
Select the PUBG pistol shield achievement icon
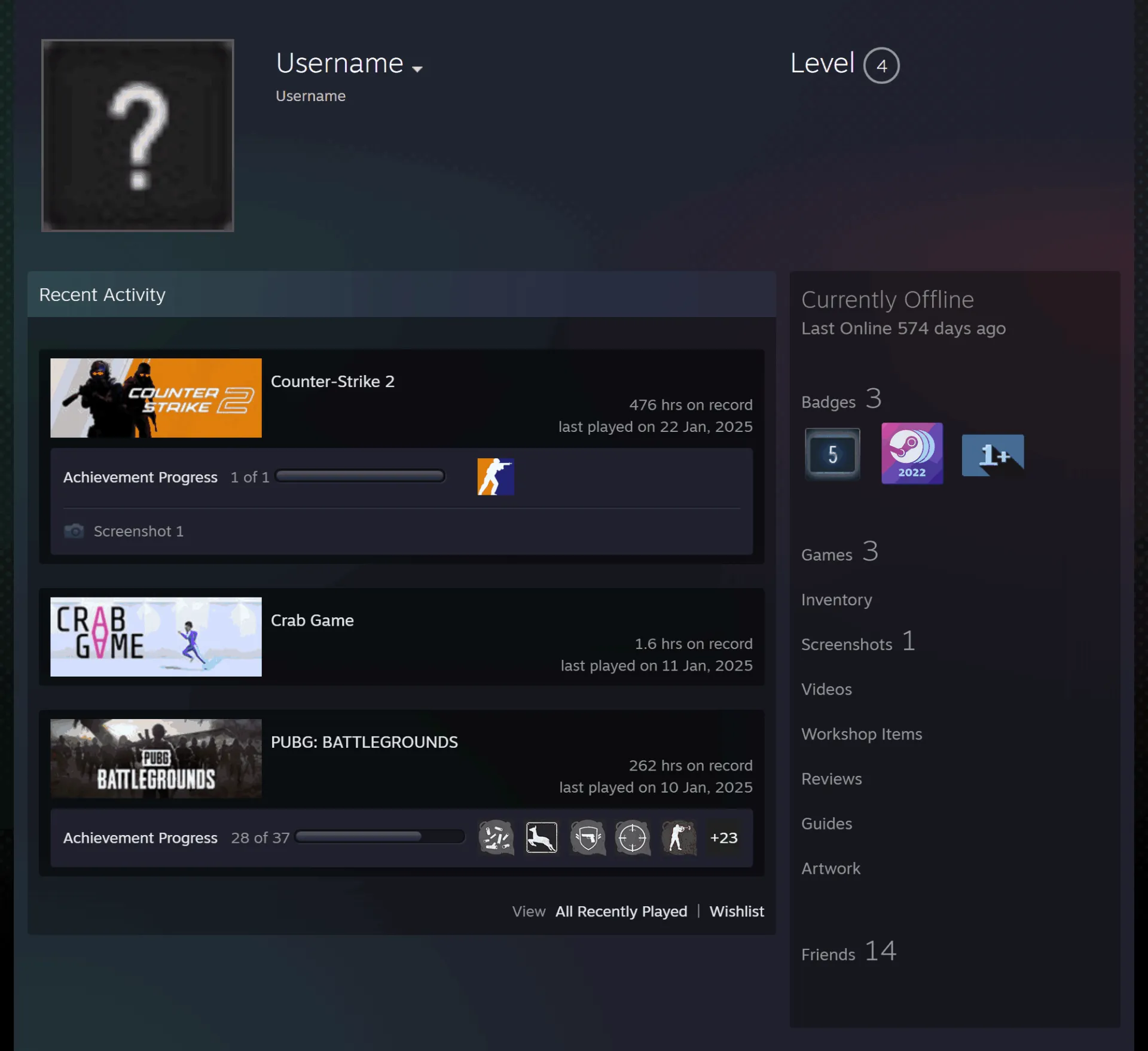[588, 837]
